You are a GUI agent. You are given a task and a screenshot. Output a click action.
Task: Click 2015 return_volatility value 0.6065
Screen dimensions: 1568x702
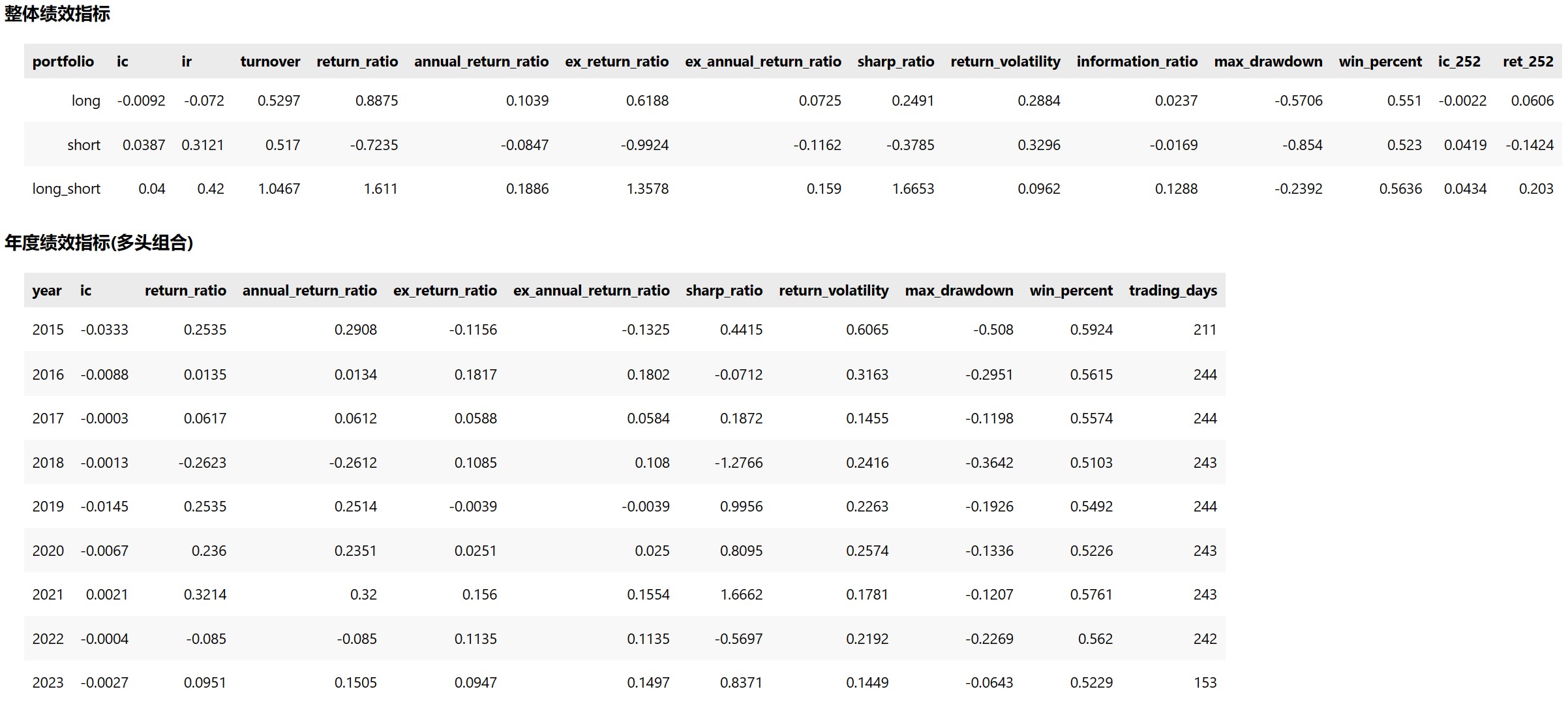(x=867, y=329)
